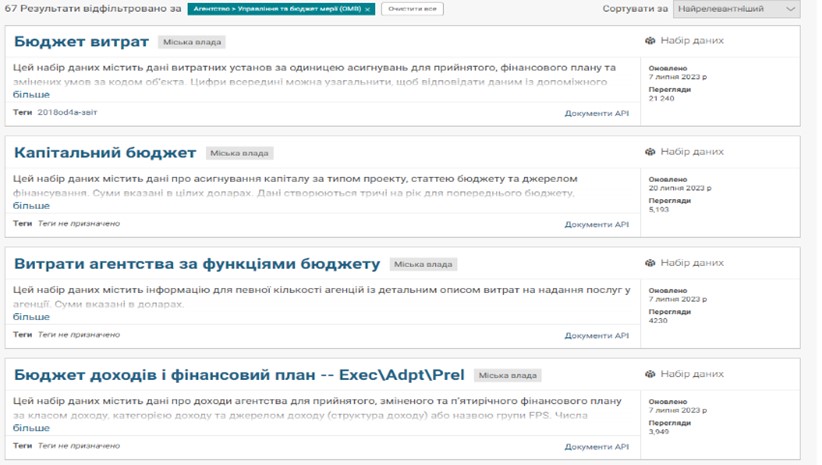Click dataset icon in Бюджет витрат card
This screenshot has width=822, height=465.
coord(650,40)
